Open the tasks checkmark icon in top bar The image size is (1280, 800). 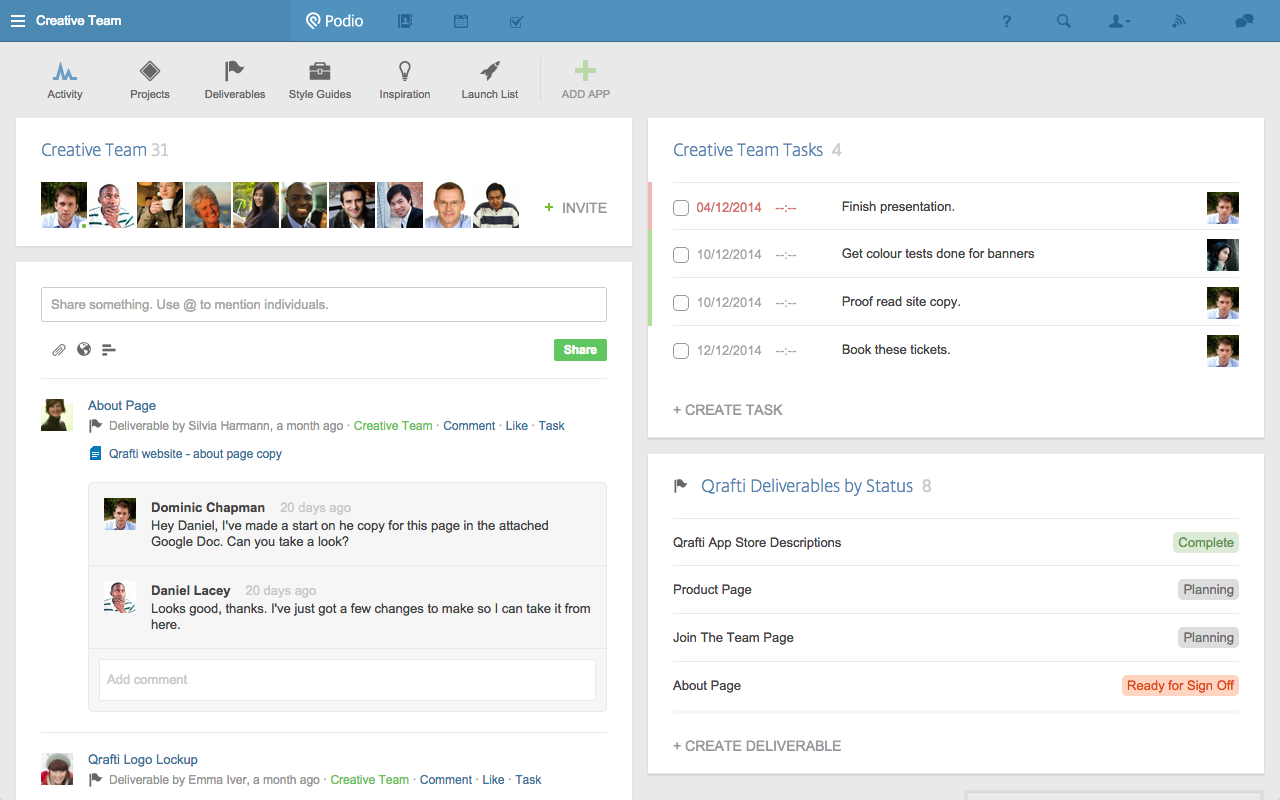[x=517, y=20]
